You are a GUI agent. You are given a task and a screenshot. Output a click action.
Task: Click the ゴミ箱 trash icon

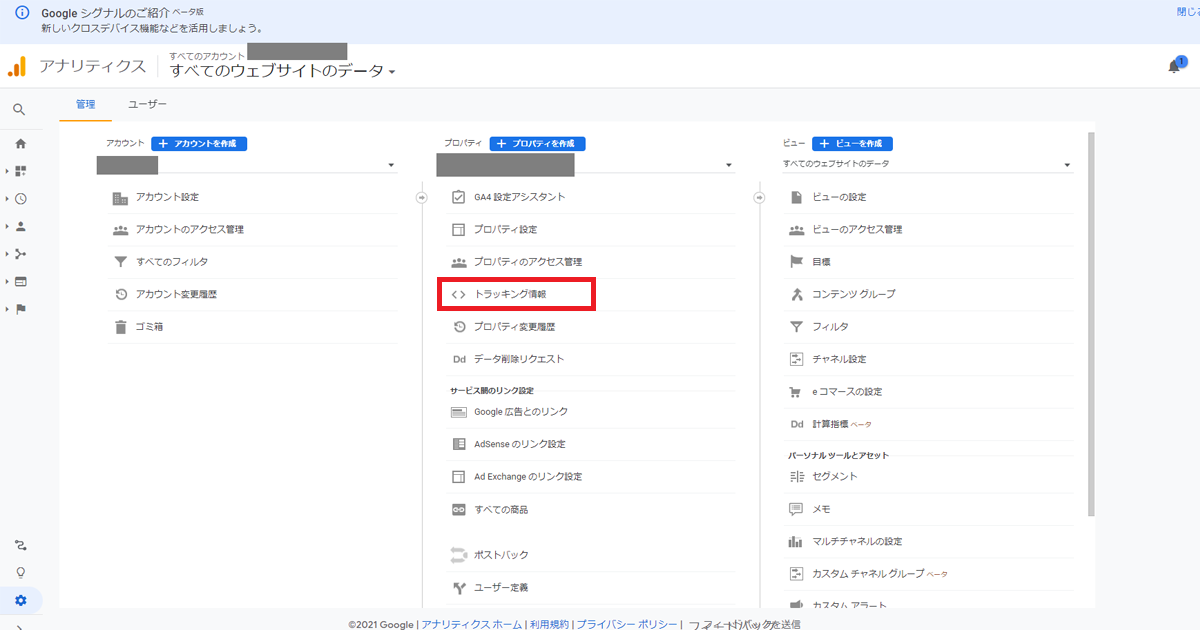pyautogui.click(x=120, y=326)
